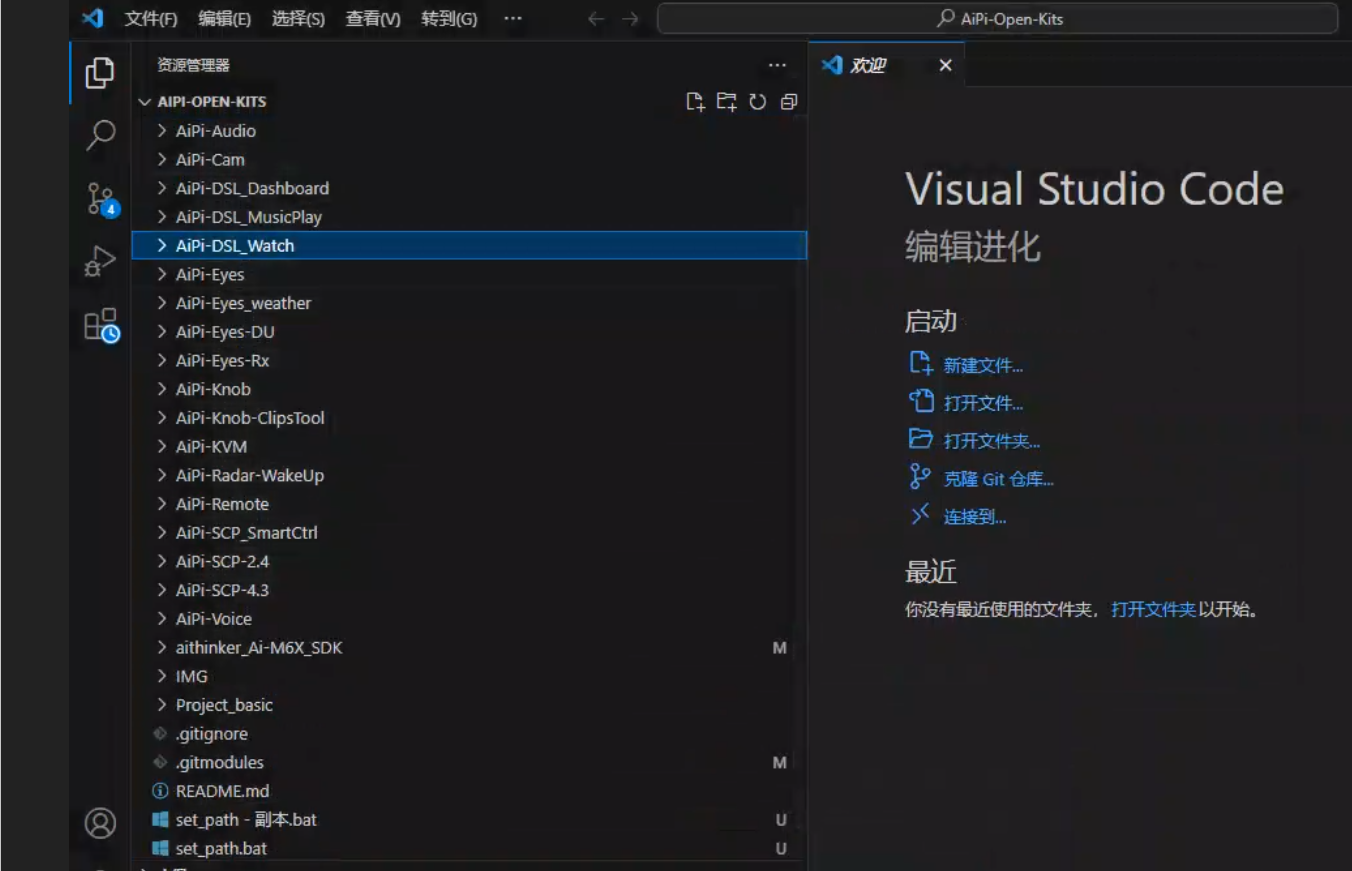Click the 克隆 Git 仓库... link
1352x871 pixels.
[999, 479]
